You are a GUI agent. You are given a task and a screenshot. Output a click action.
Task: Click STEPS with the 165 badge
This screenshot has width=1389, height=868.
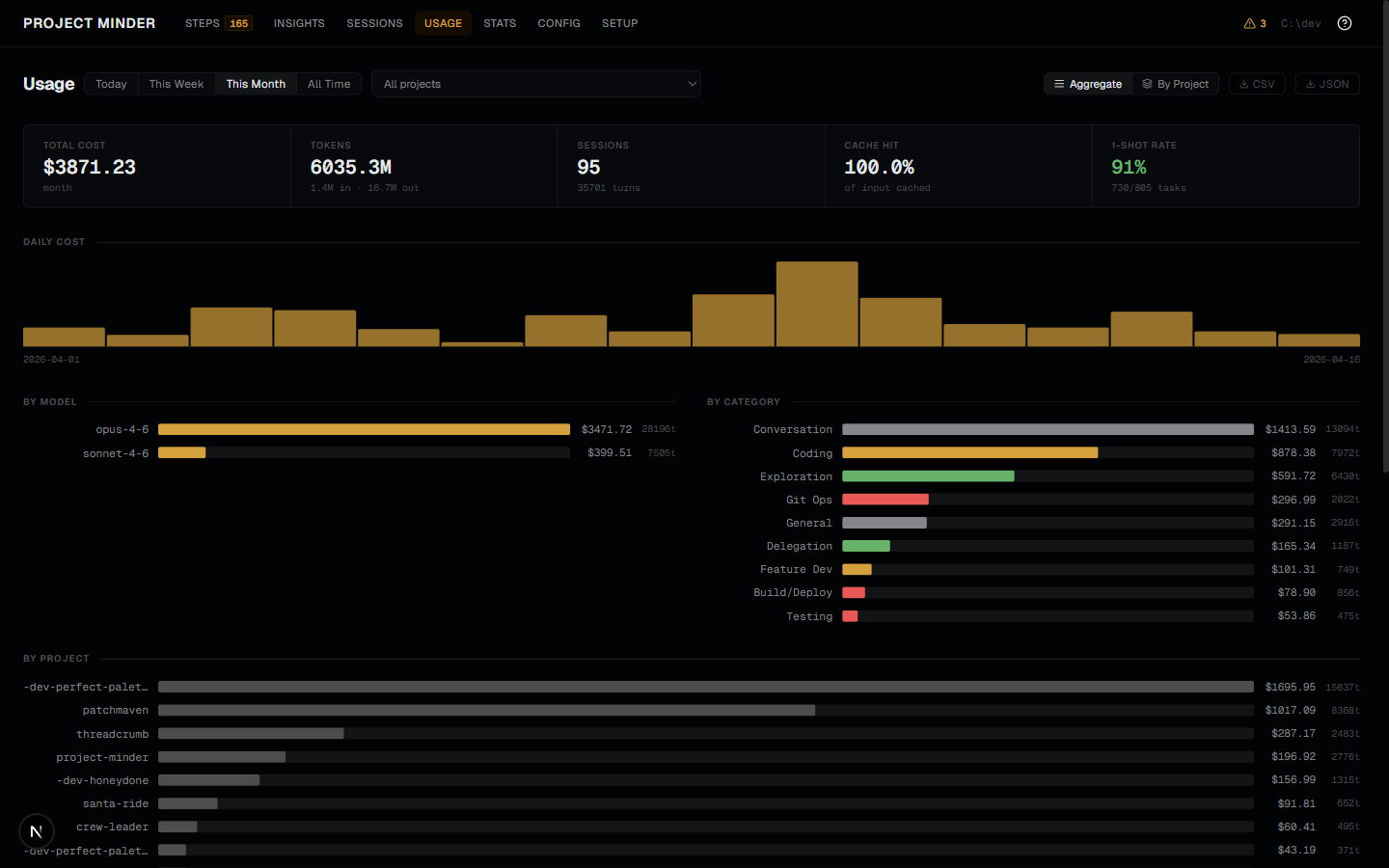click(x=218, y=22)
